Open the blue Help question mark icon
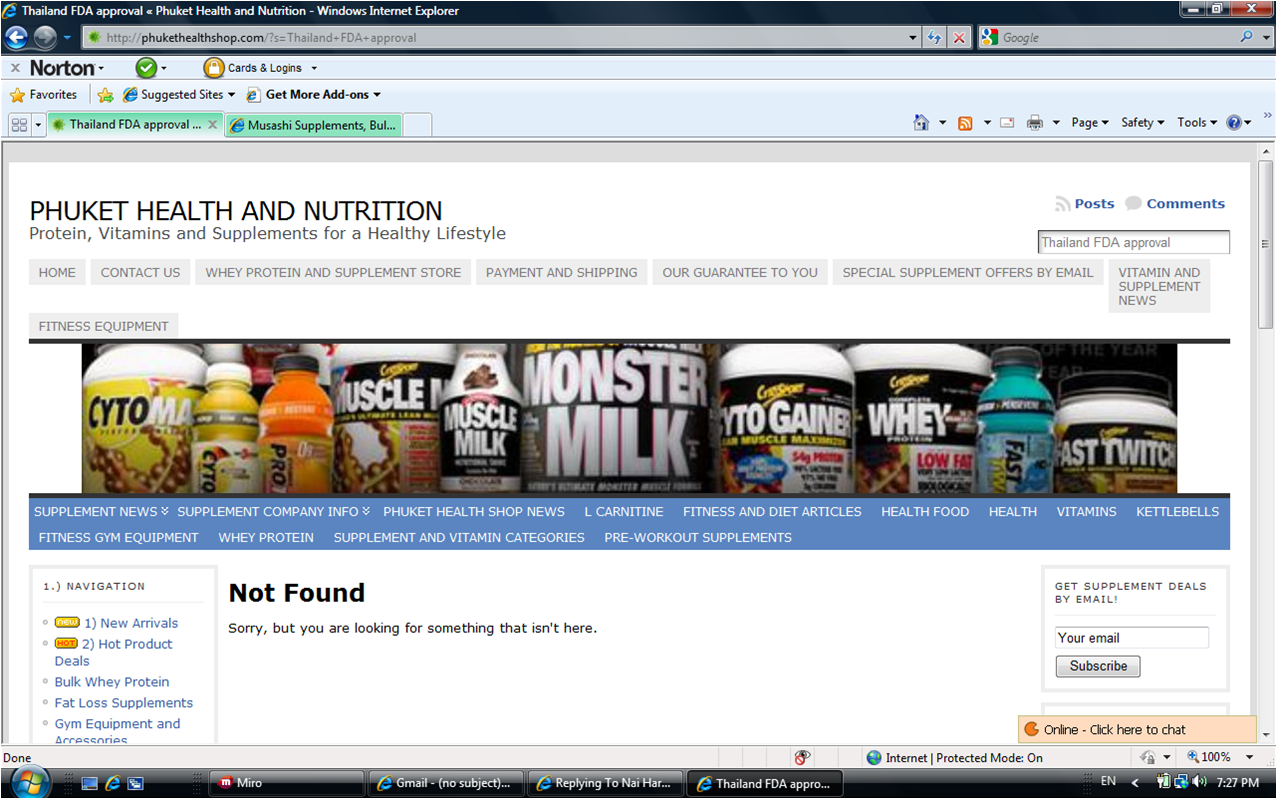Screen dimensions: 1277x799 click(1234, 123)
